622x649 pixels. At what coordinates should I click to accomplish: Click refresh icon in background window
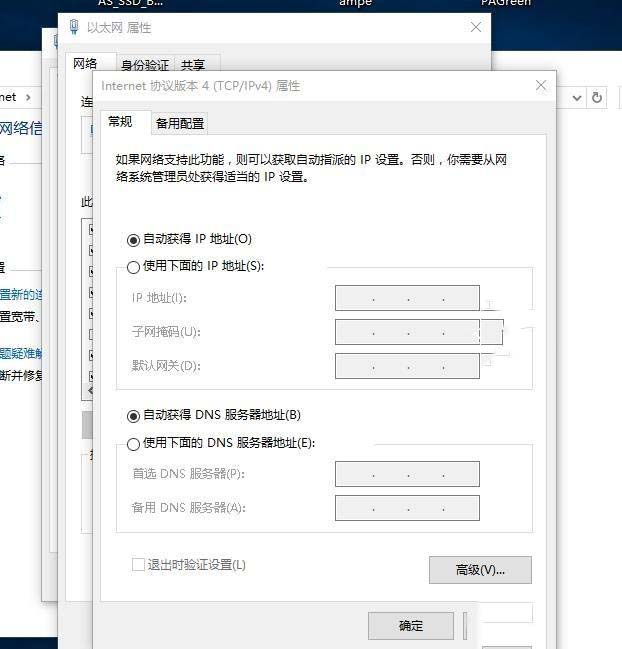(x=597, y=98)
